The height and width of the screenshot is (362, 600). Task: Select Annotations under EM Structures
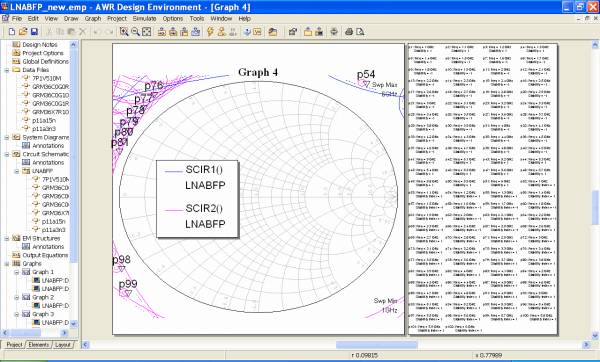coord(48,246)
